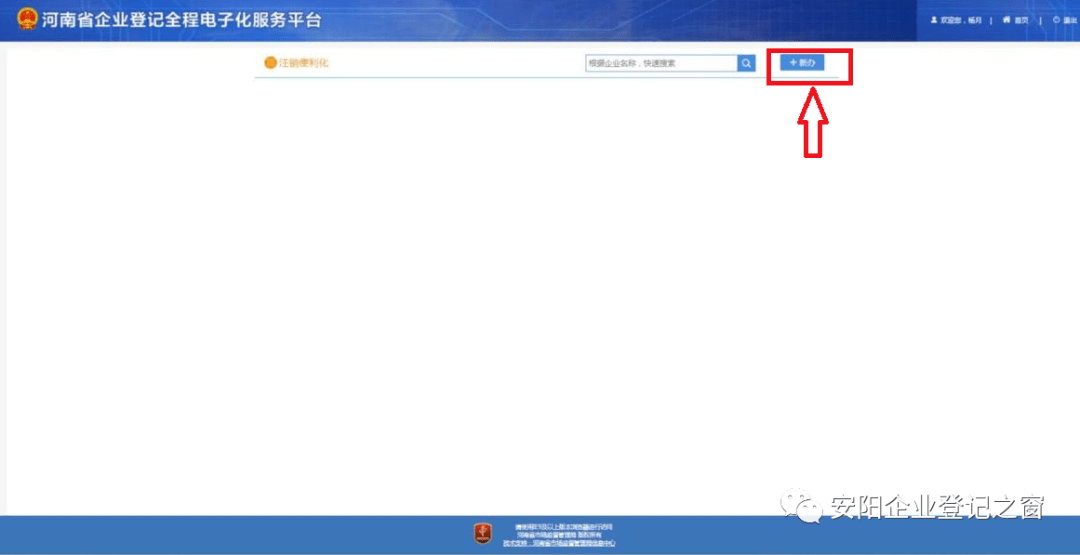Open the underlined technical support footer link

559,543
